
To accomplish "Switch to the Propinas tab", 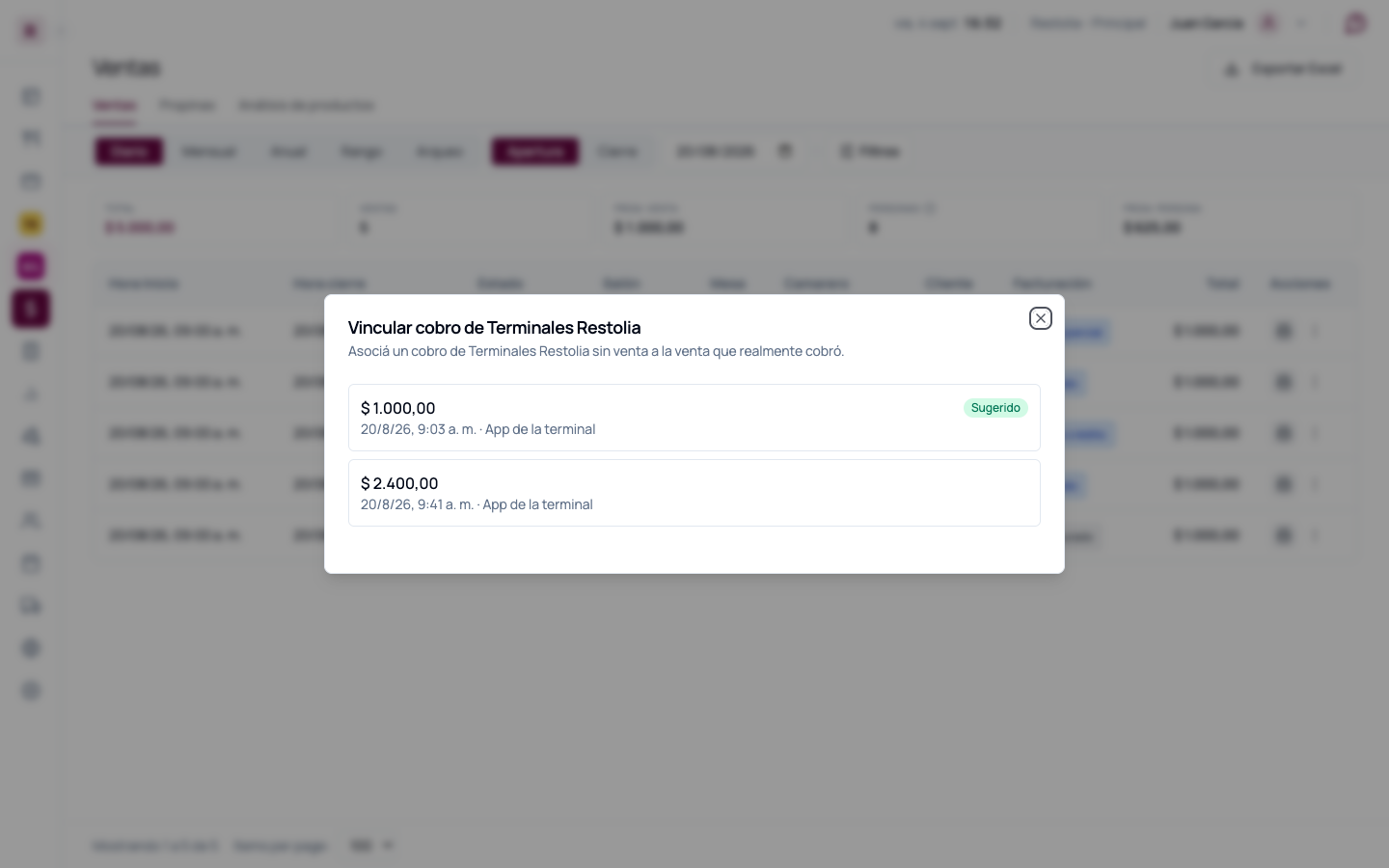I will 187,105.
